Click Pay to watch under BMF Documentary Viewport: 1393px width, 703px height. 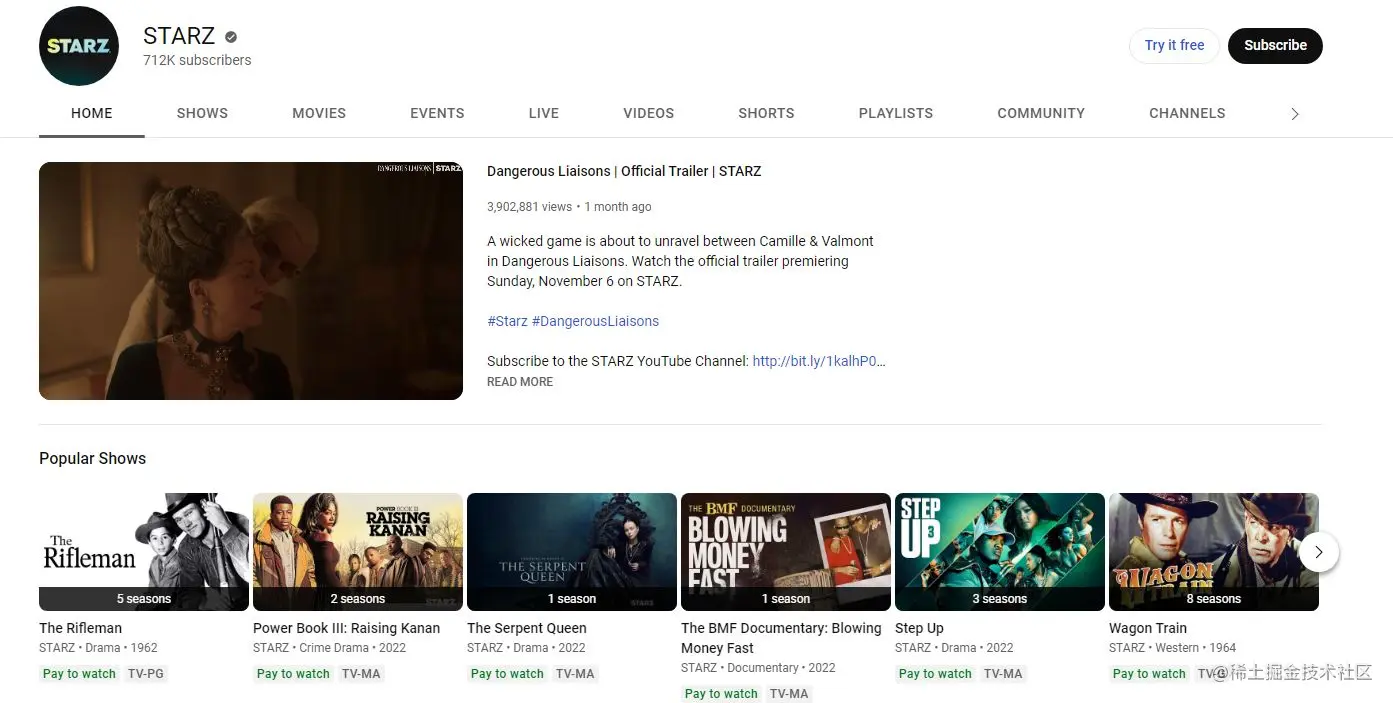(721, 694)
